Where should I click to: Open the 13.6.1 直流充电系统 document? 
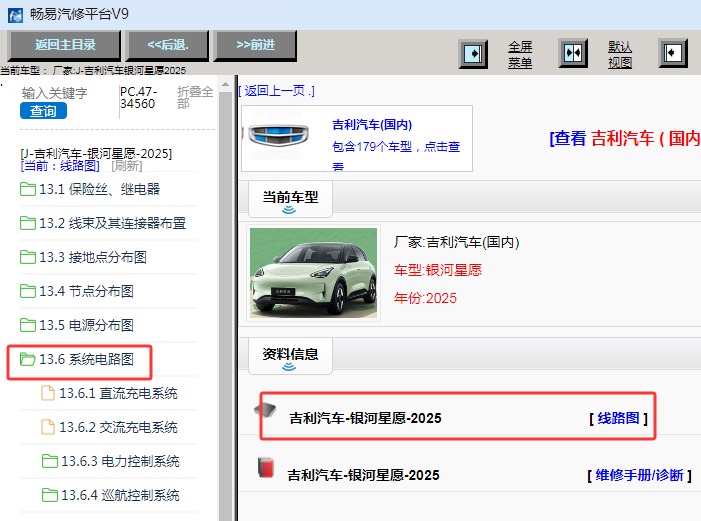tap(118, 393)
